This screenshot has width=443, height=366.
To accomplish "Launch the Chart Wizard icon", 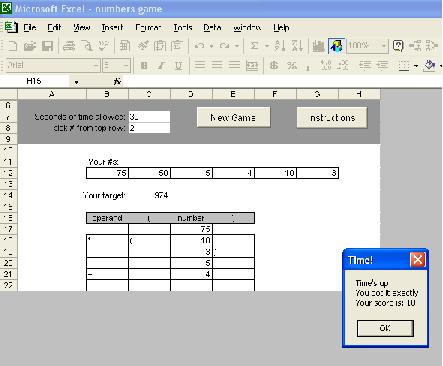I will 318,46.
